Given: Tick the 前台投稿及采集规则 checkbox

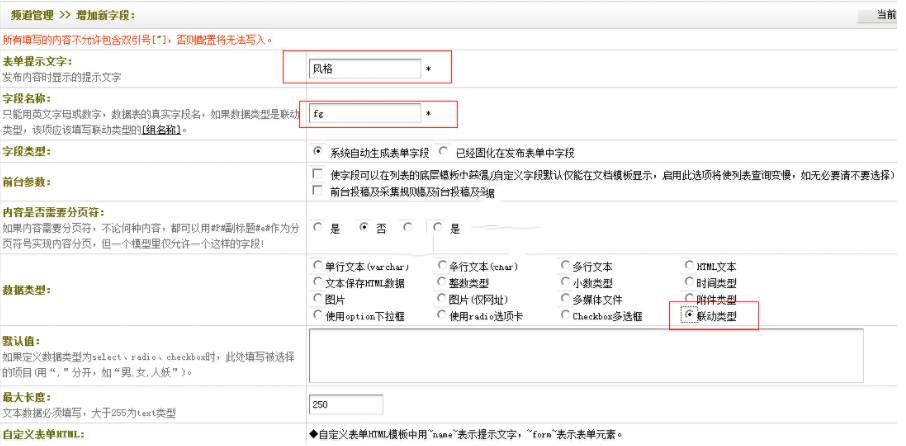Looking at the screenshot, I should click(x=318, y=191).
